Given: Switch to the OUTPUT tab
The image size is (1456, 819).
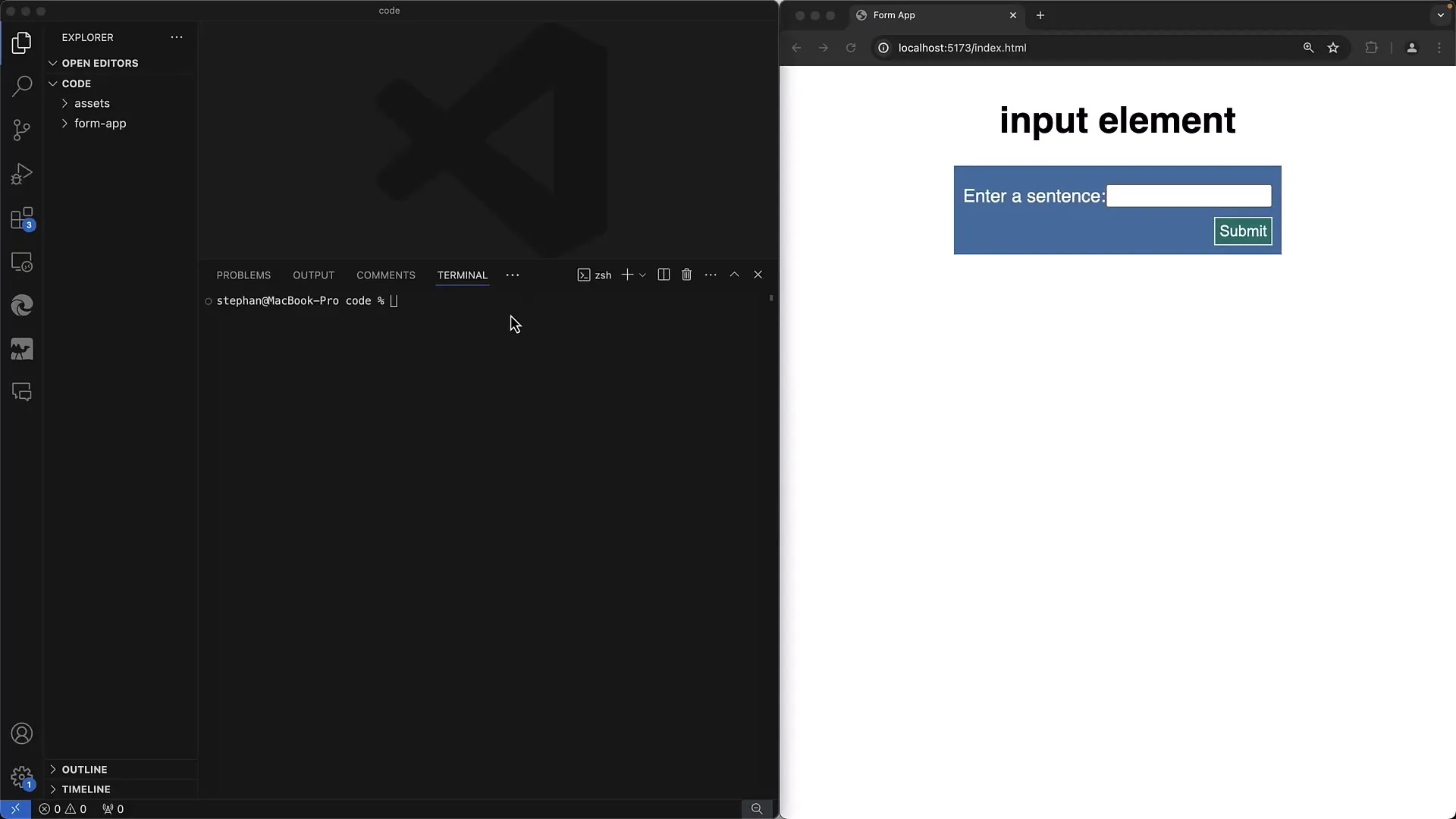Looking at the screenshot, I should [313, 275].
